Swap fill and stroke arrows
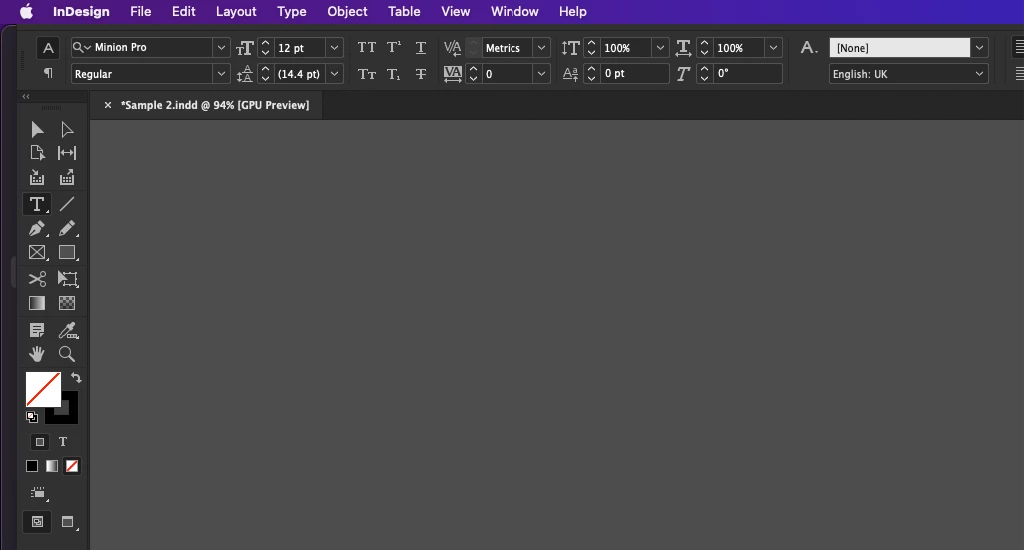The height and width of the screenshot is (550, 1024). tap(76, 378)
